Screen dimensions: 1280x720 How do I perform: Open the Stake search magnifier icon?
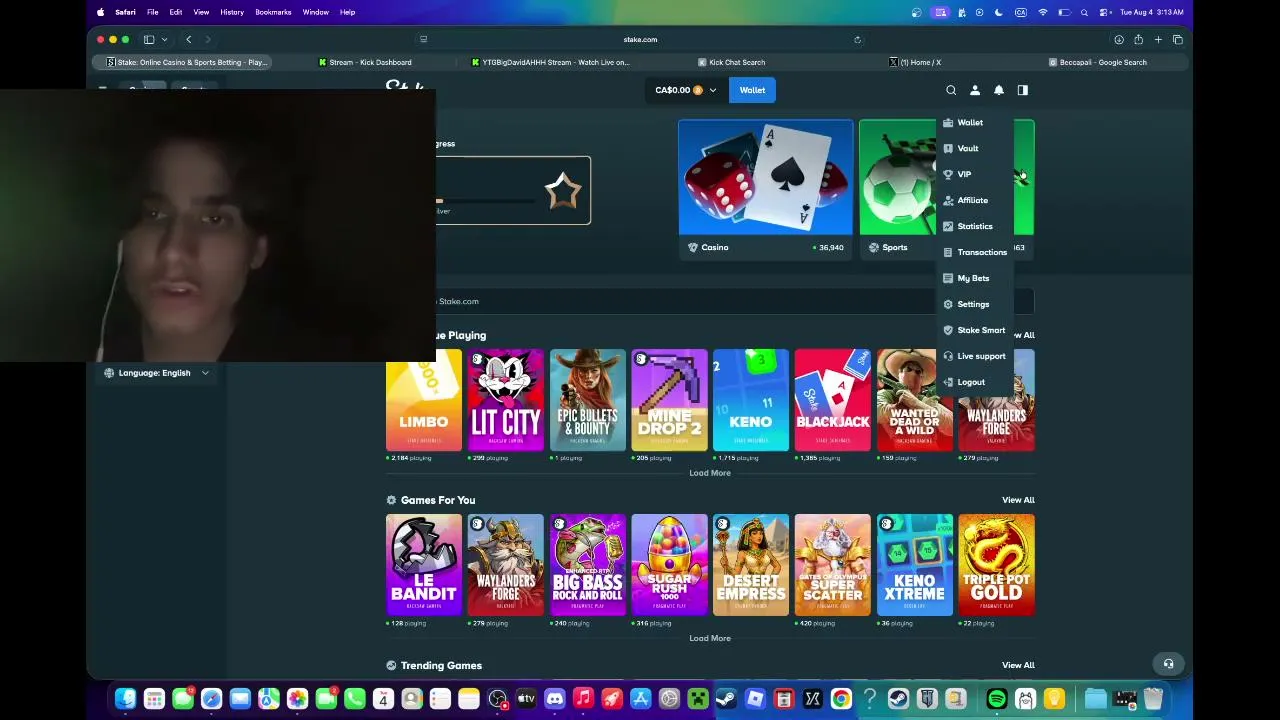(951, 90)
